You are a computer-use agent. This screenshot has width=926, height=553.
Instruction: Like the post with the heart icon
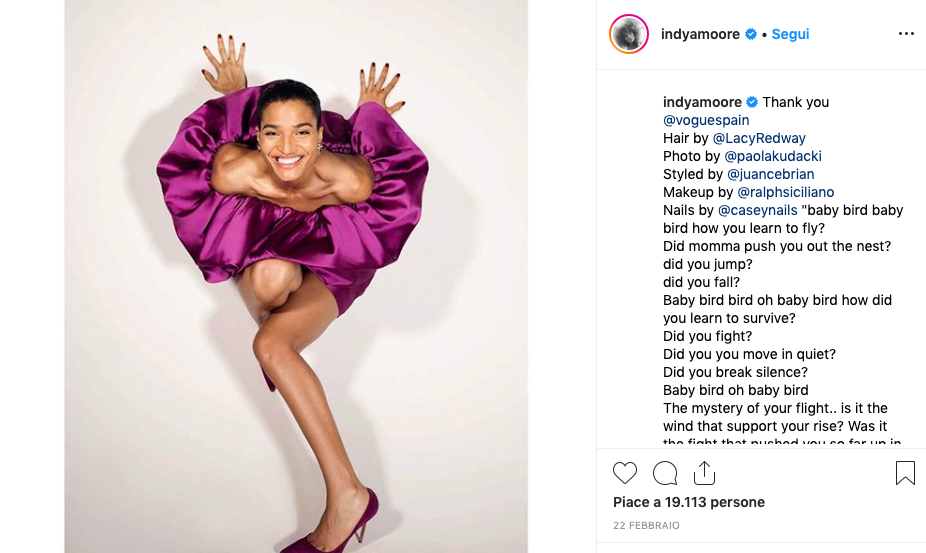click(625, 473)
